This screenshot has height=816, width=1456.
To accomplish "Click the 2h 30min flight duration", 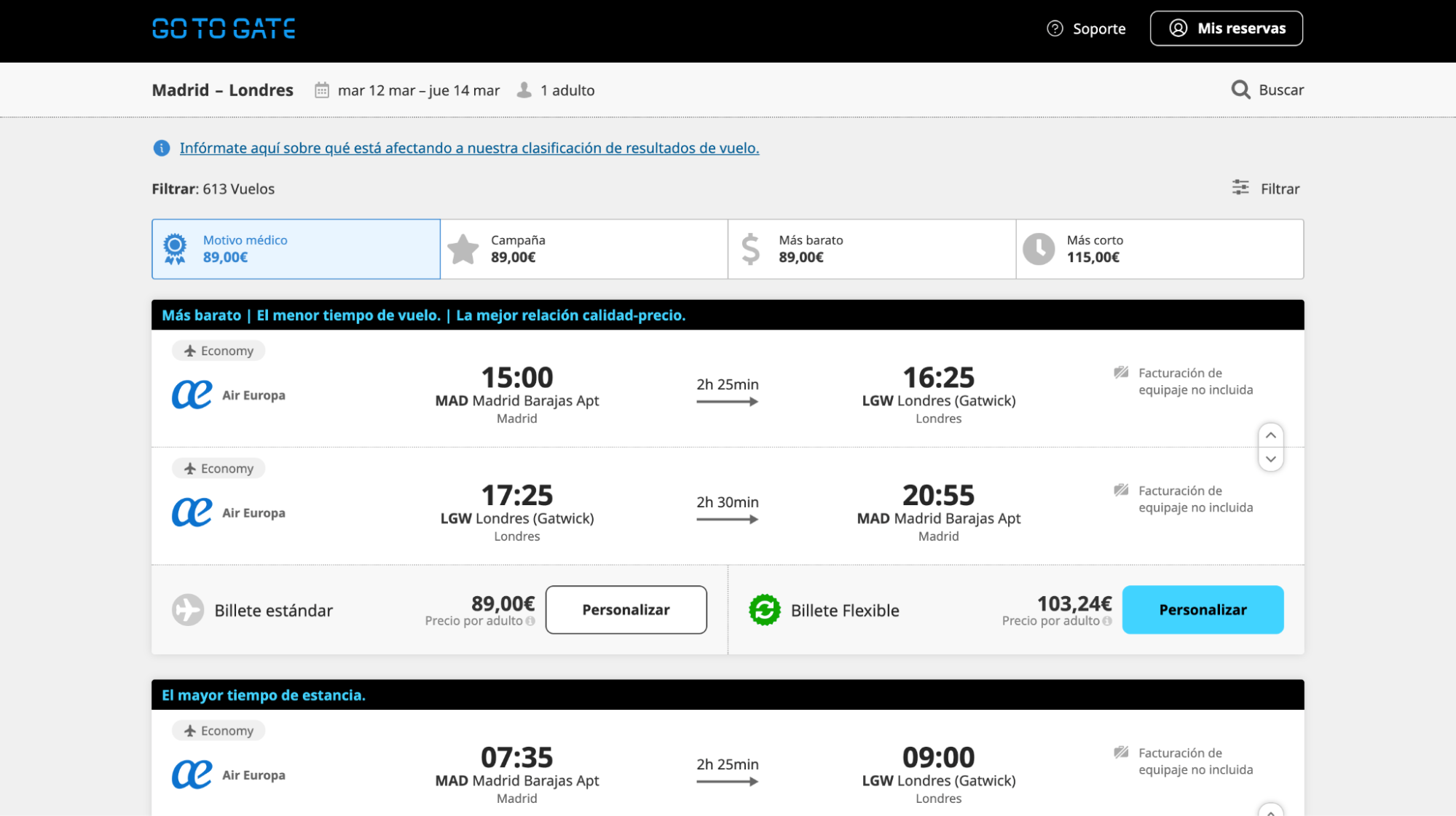I will [x=727, y=502].
